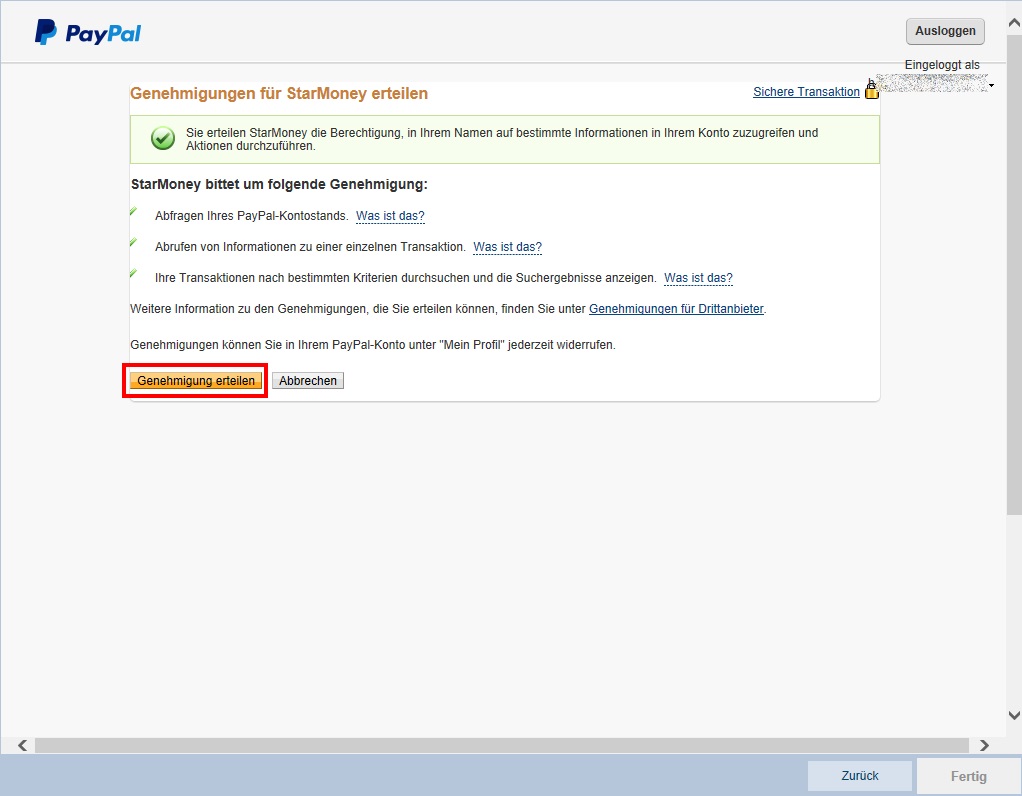Click the 'Eingeloggt als' label
This screenshot has height=796, width=1022.
[x=942, y=65]
